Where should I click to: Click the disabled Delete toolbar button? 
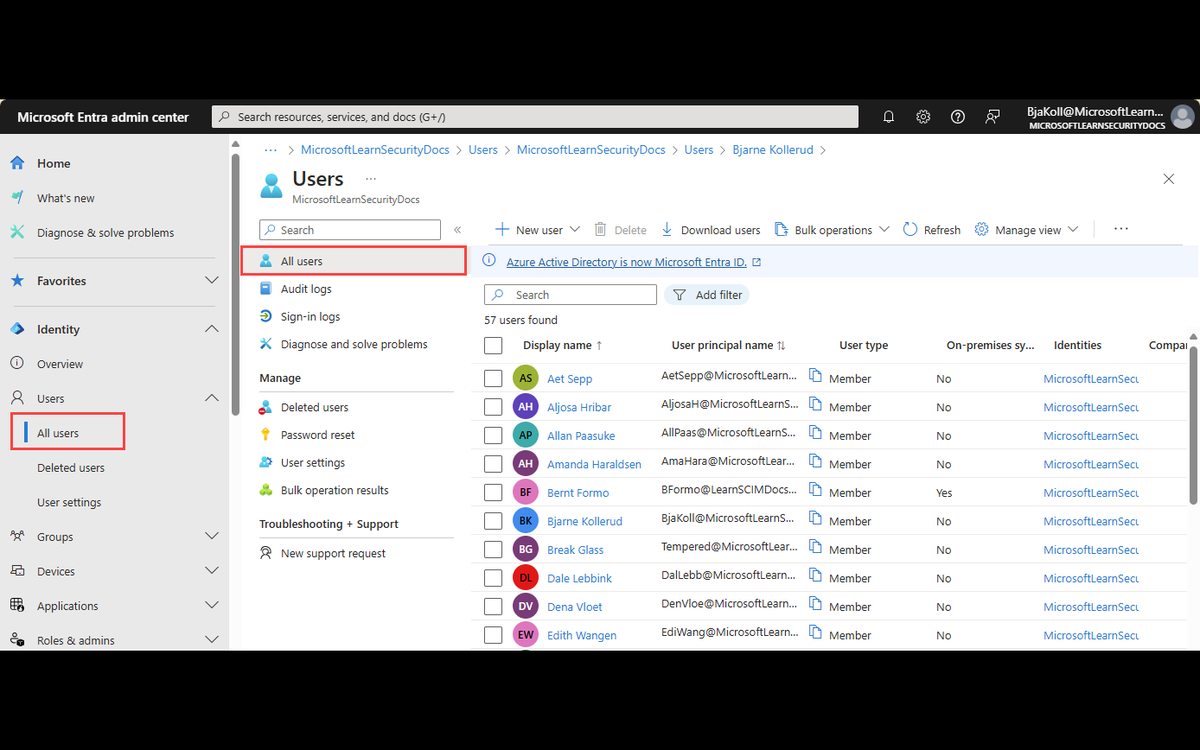tap(620, 230)
